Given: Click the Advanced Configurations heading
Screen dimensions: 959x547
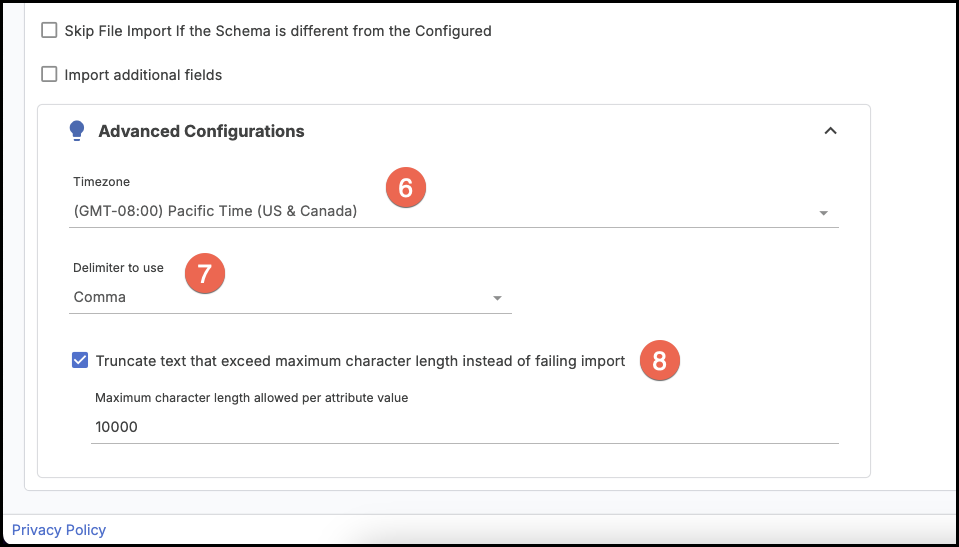Looking at the screenshot, I should [201, 131].
